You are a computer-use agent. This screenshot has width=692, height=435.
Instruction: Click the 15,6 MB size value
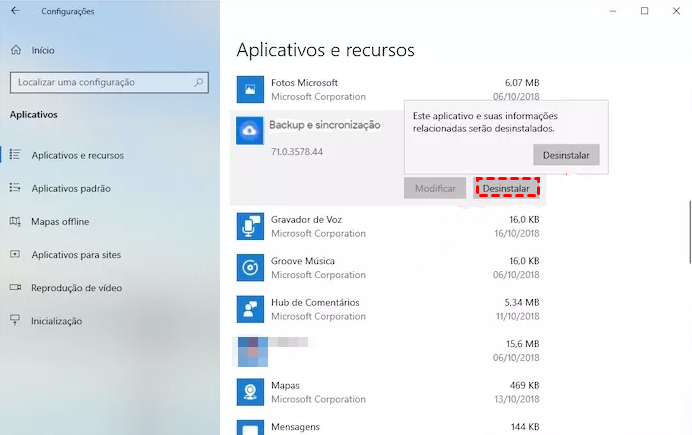523,344
